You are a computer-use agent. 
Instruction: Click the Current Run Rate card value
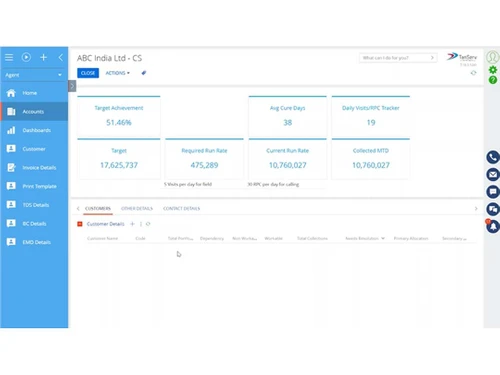(288, 165)
